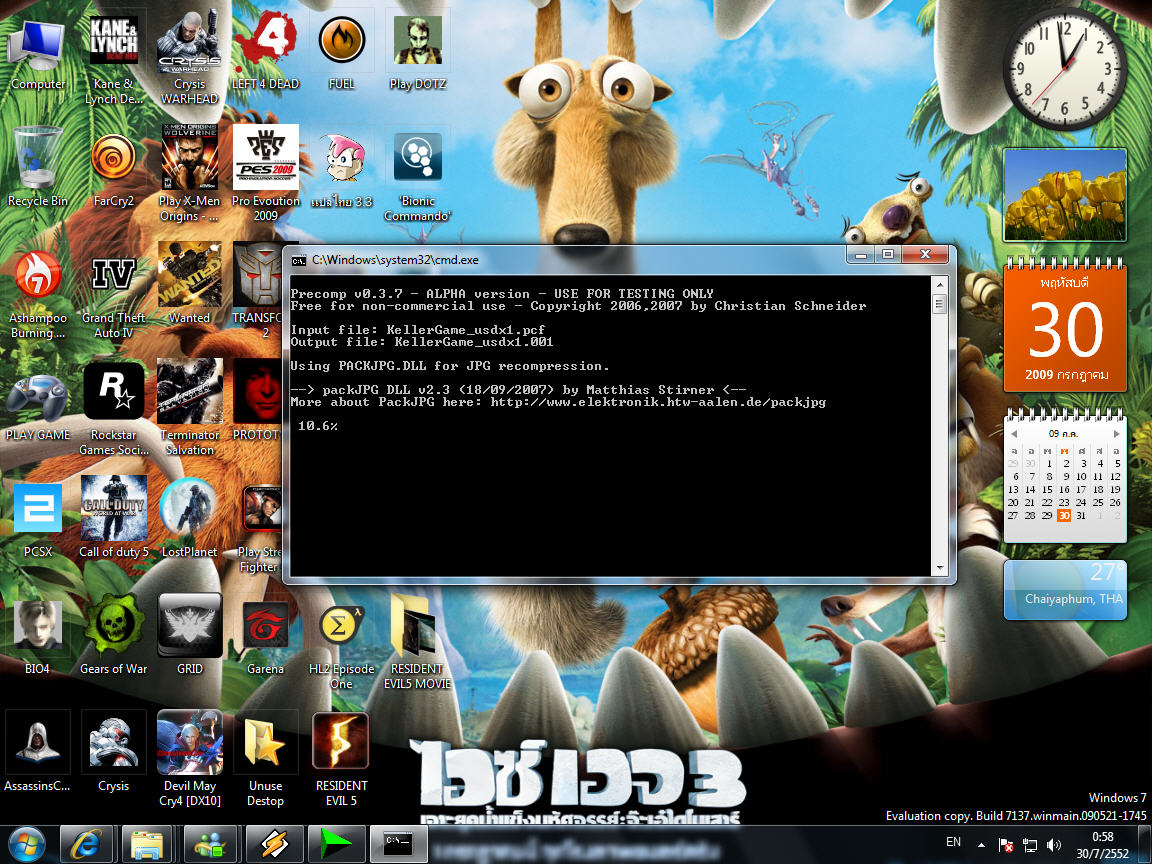Launch Kane & Lynch desktop shortcut
Image resolution: width=1152 pixels, height=864 pixels.
click(x=113, y=59)
